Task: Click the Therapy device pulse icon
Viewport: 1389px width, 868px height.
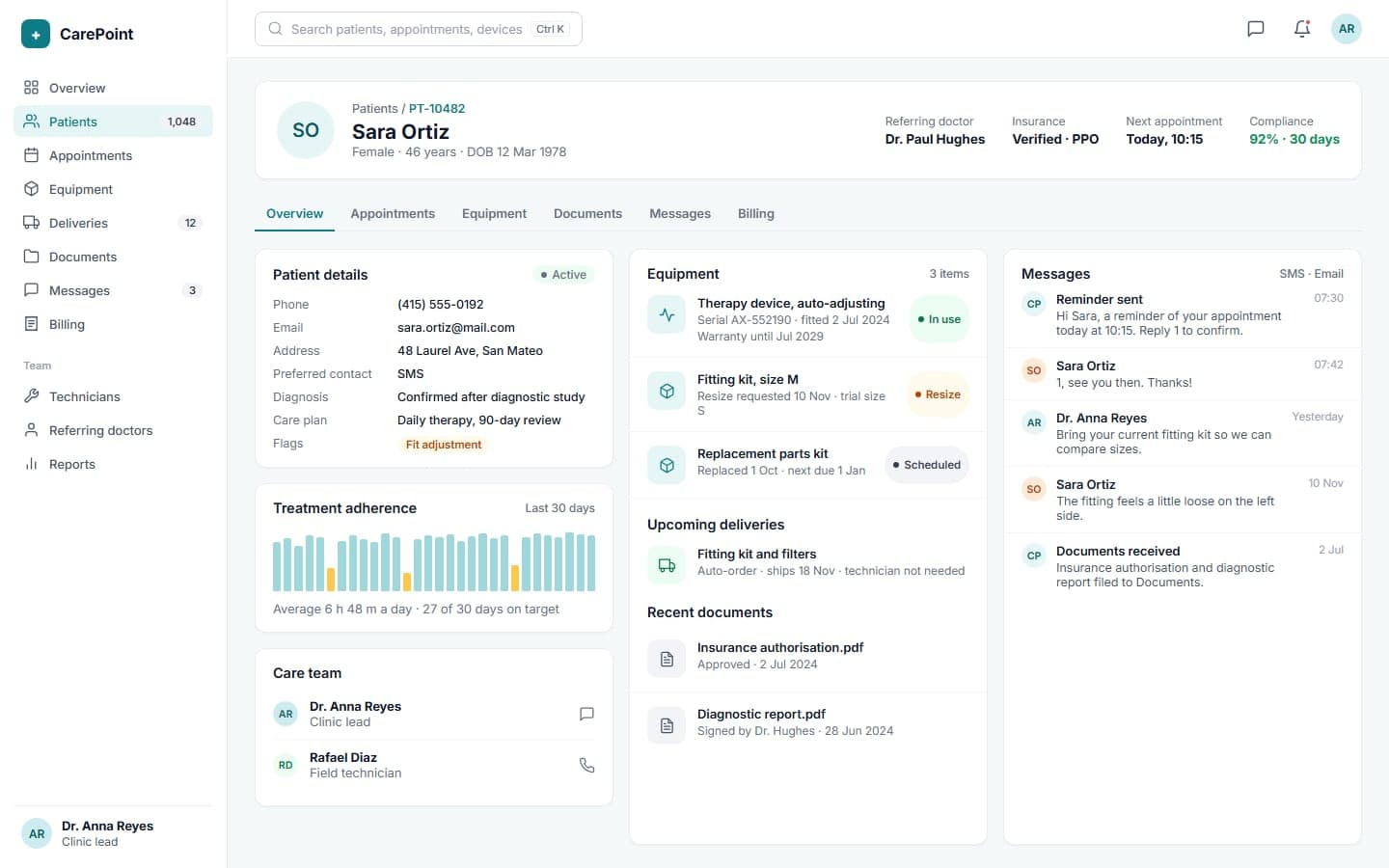Action: pyautogui.click(x=667, y=314)
